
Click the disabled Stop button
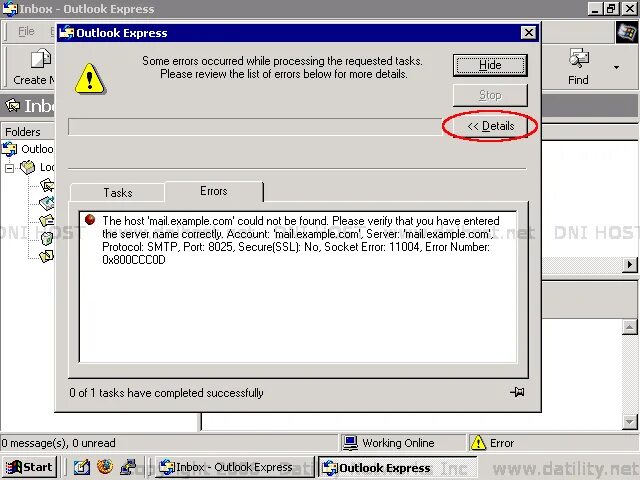tap(490, 96)
